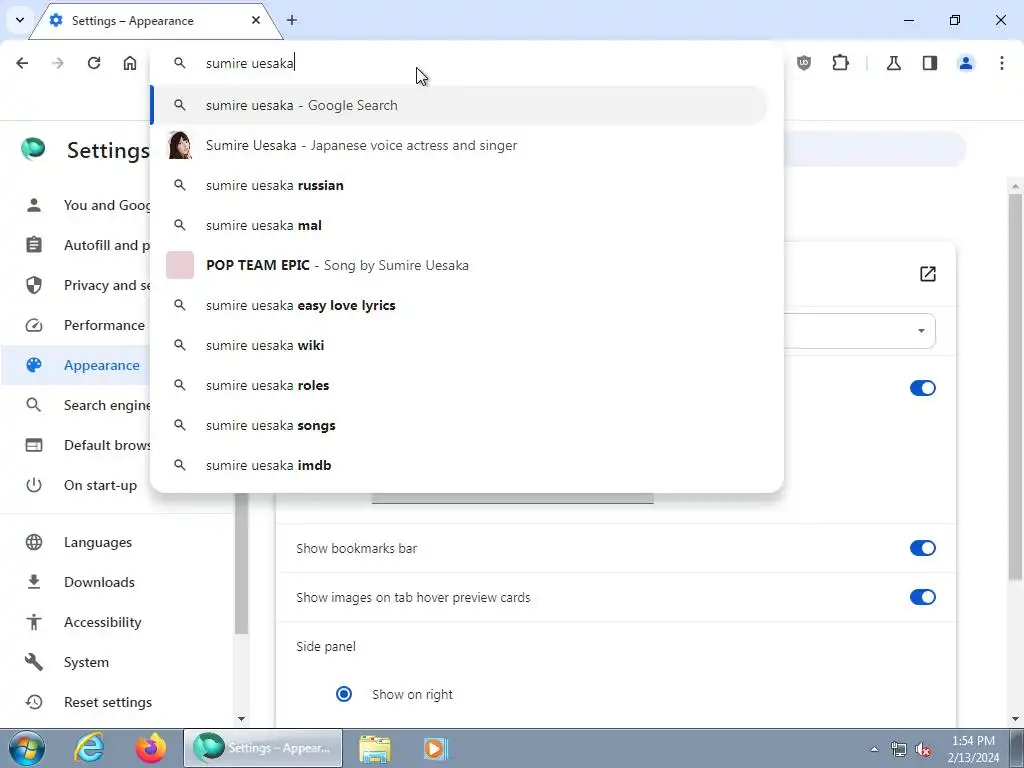Open the profile avatar menu
The height and width of the screenshot is (768, 1024).
click(966, 63)
